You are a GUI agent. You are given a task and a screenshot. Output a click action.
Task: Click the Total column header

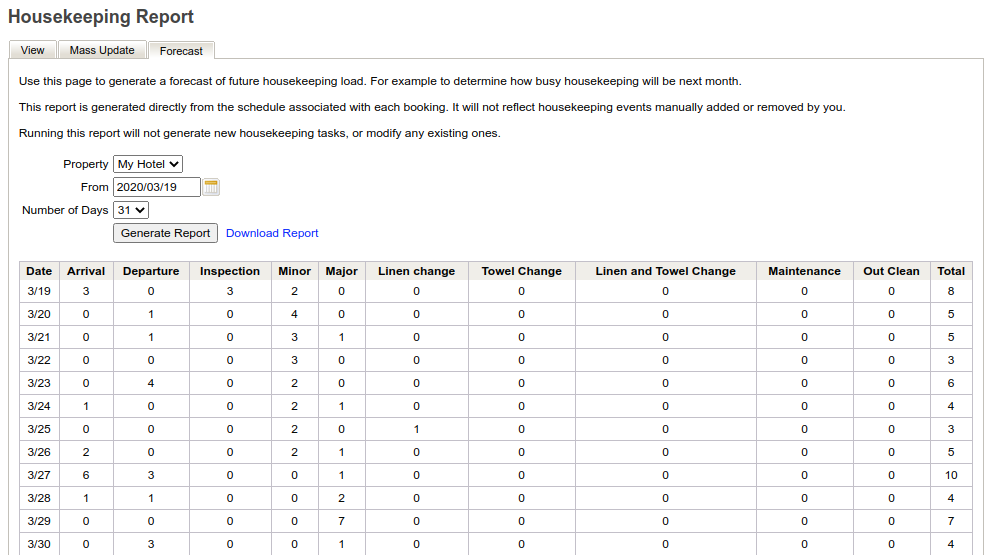(951, 271)
